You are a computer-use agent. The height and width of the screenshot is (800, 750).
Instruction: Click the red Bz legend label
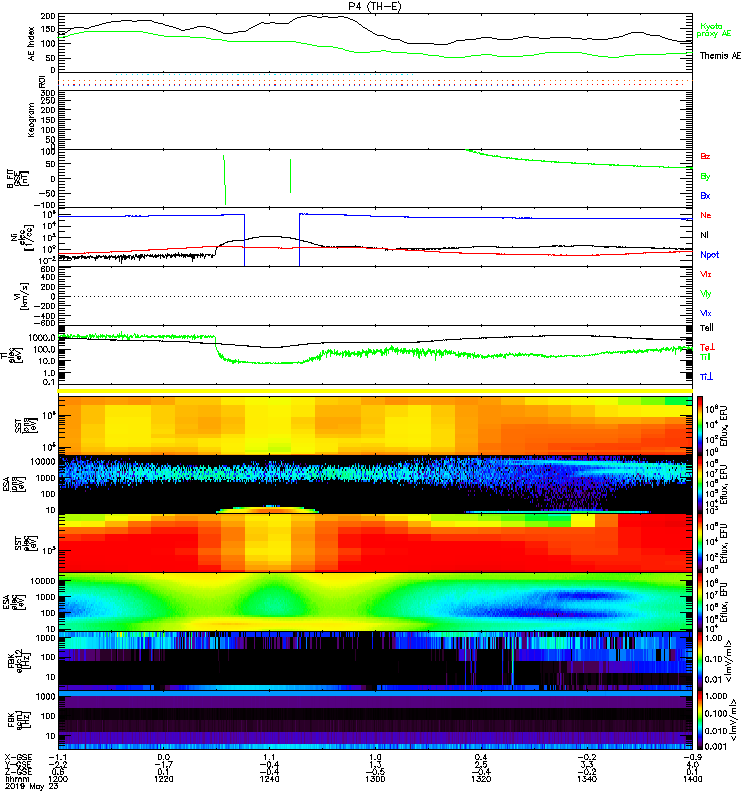pyautogui.click(x=705, y=156)
